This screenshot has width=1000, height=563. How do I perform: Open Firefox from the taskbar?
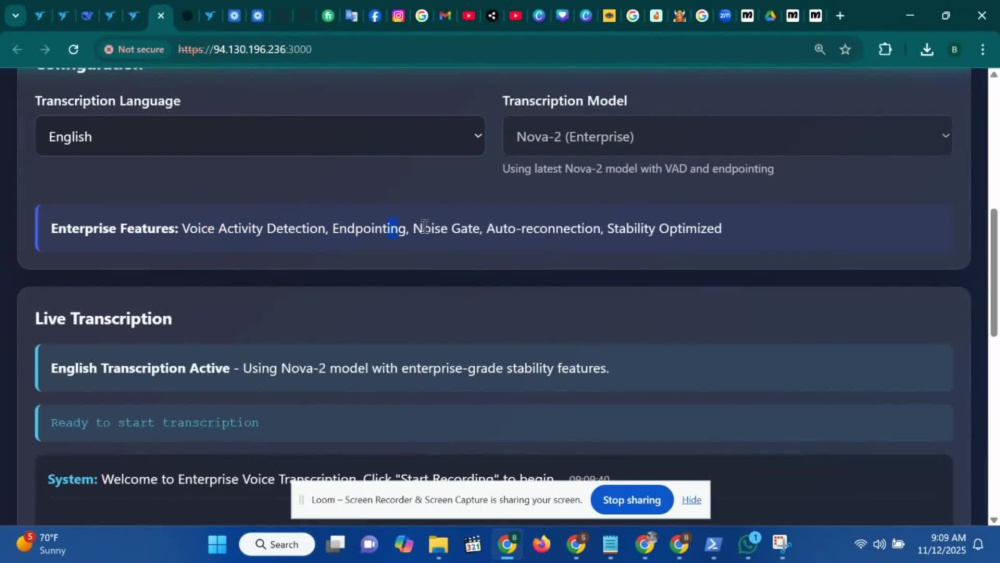click(541, 544)
